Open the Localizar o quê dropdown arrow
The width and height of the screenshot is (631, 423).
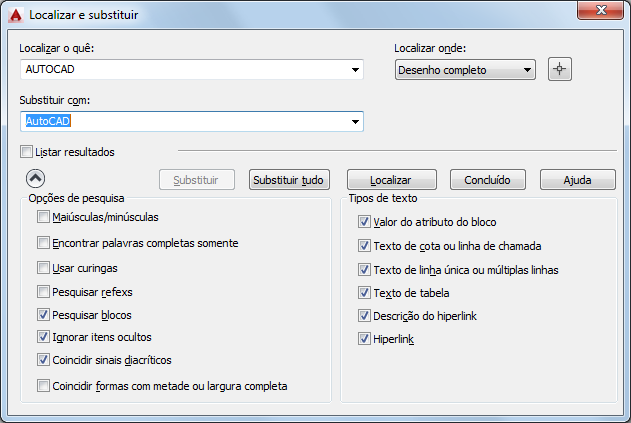[x=355, y=70]
